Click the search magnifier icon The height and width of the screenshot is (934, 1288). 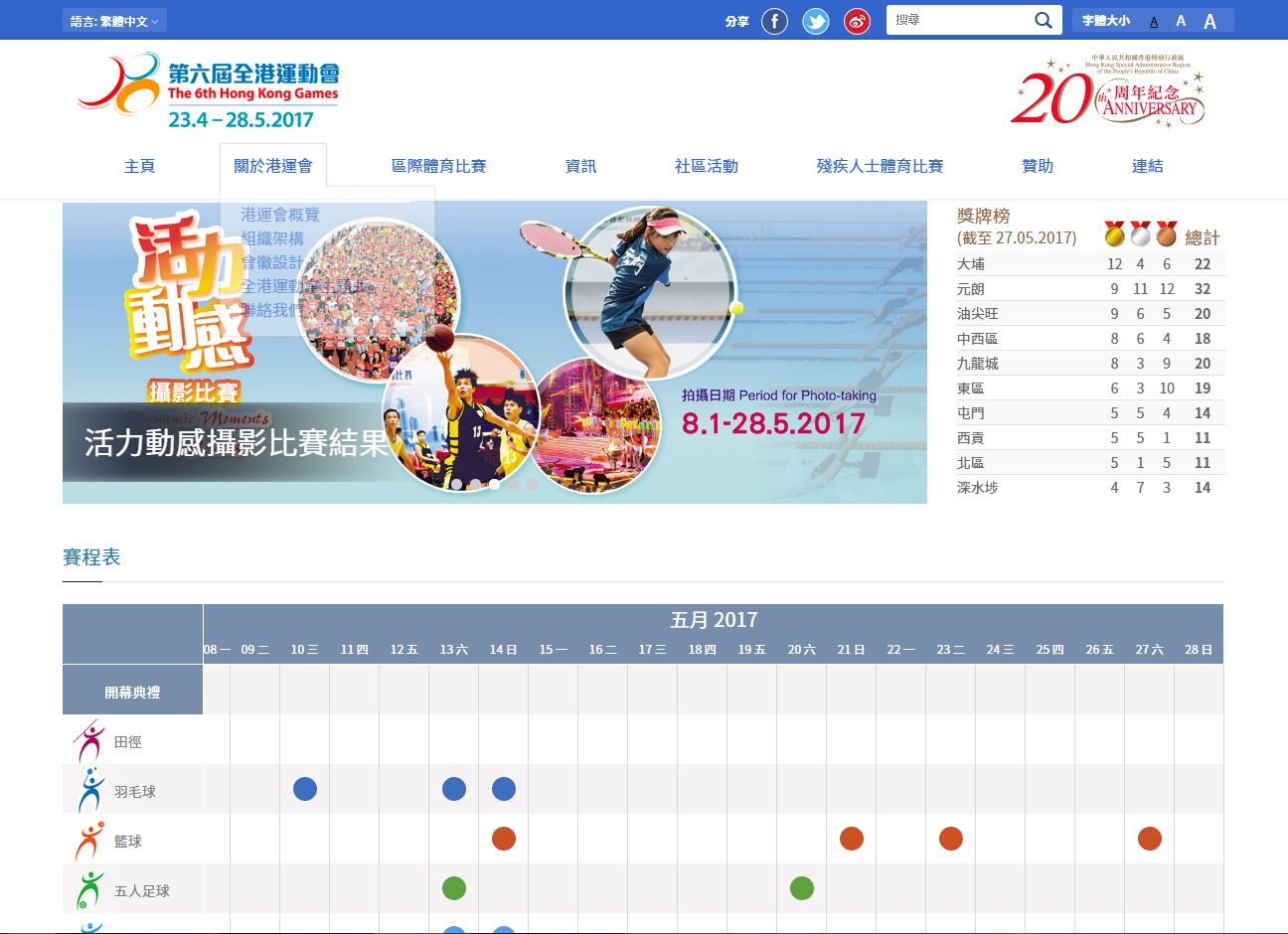(1043, 21)
